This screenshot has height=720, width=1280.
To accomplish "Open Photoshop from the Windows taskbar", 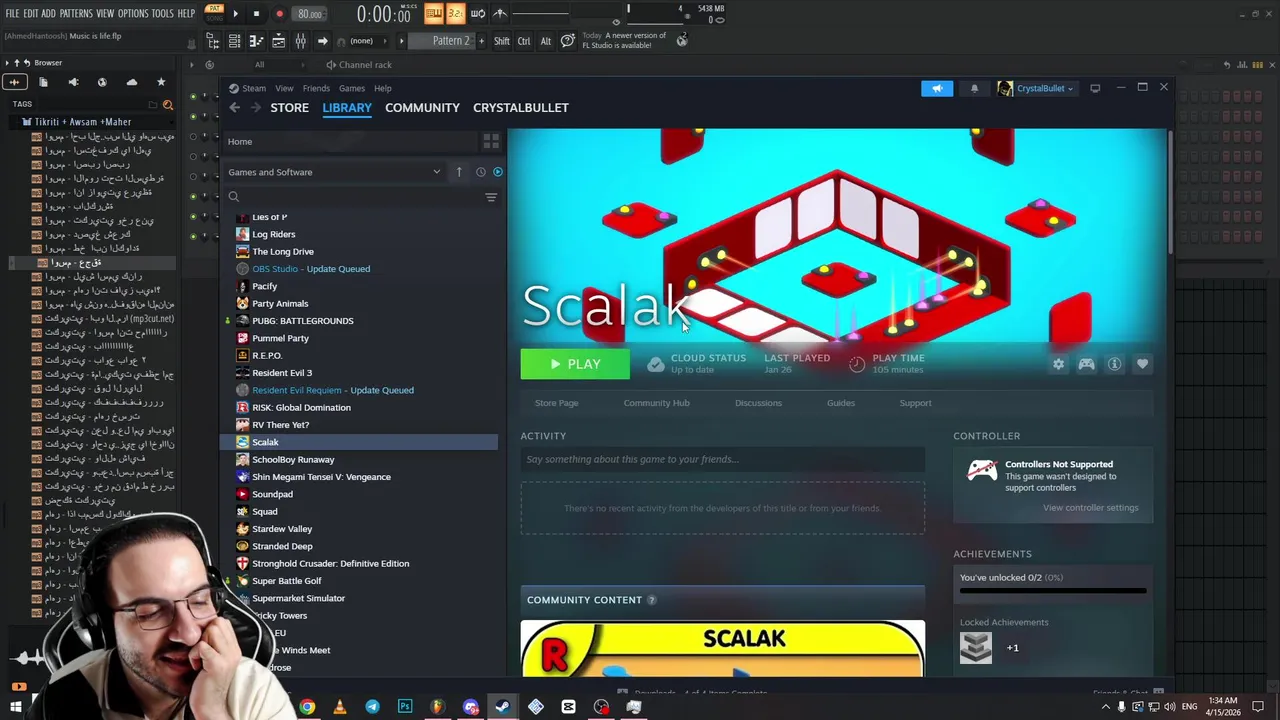I will click(x=405, y=707).
